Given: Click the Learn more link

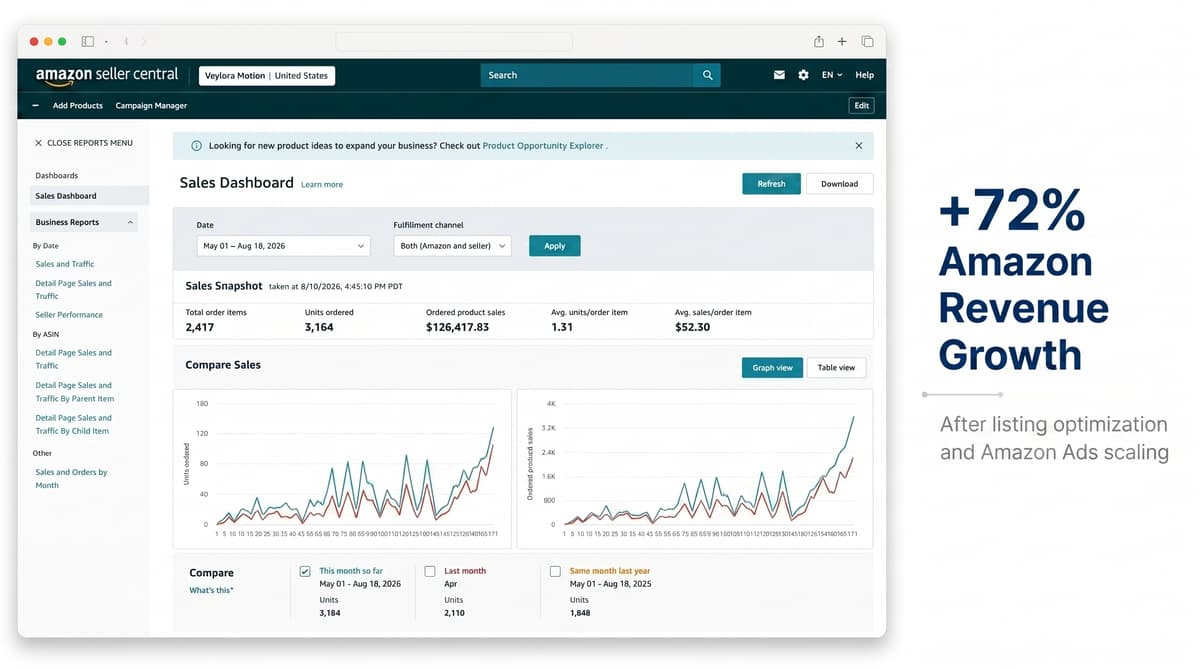Looking at the screenshot, I should tap(322, 185).
